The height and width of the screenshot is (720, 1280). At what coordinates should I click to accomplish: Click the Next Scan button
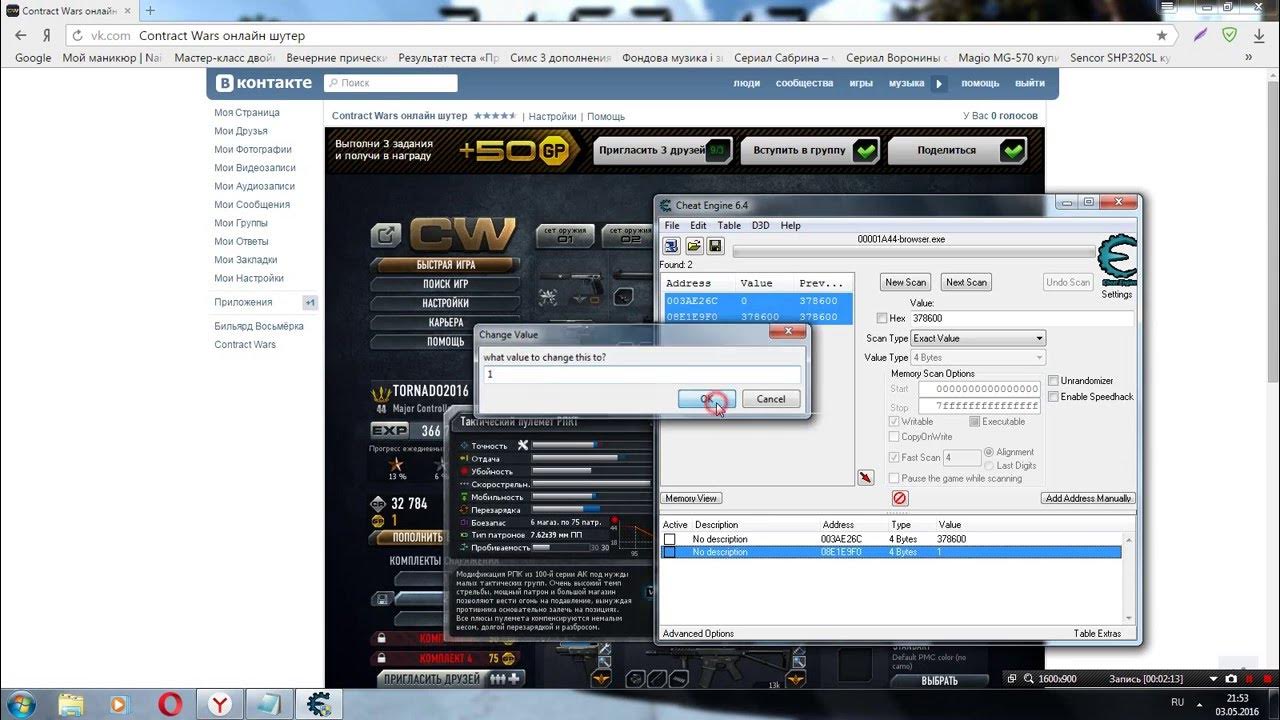point(966,282)
